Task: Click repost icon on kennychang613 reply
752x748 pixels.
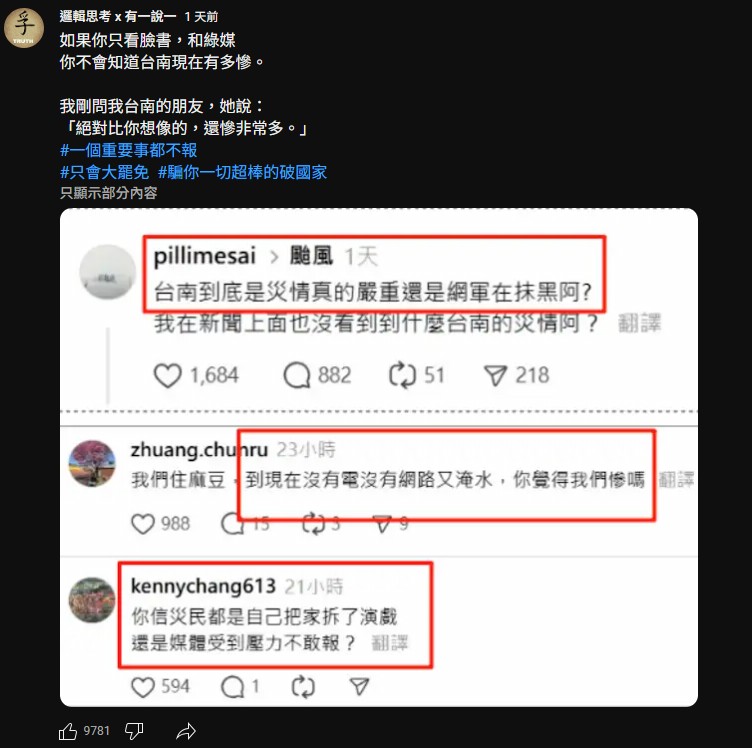Action: 303,687
